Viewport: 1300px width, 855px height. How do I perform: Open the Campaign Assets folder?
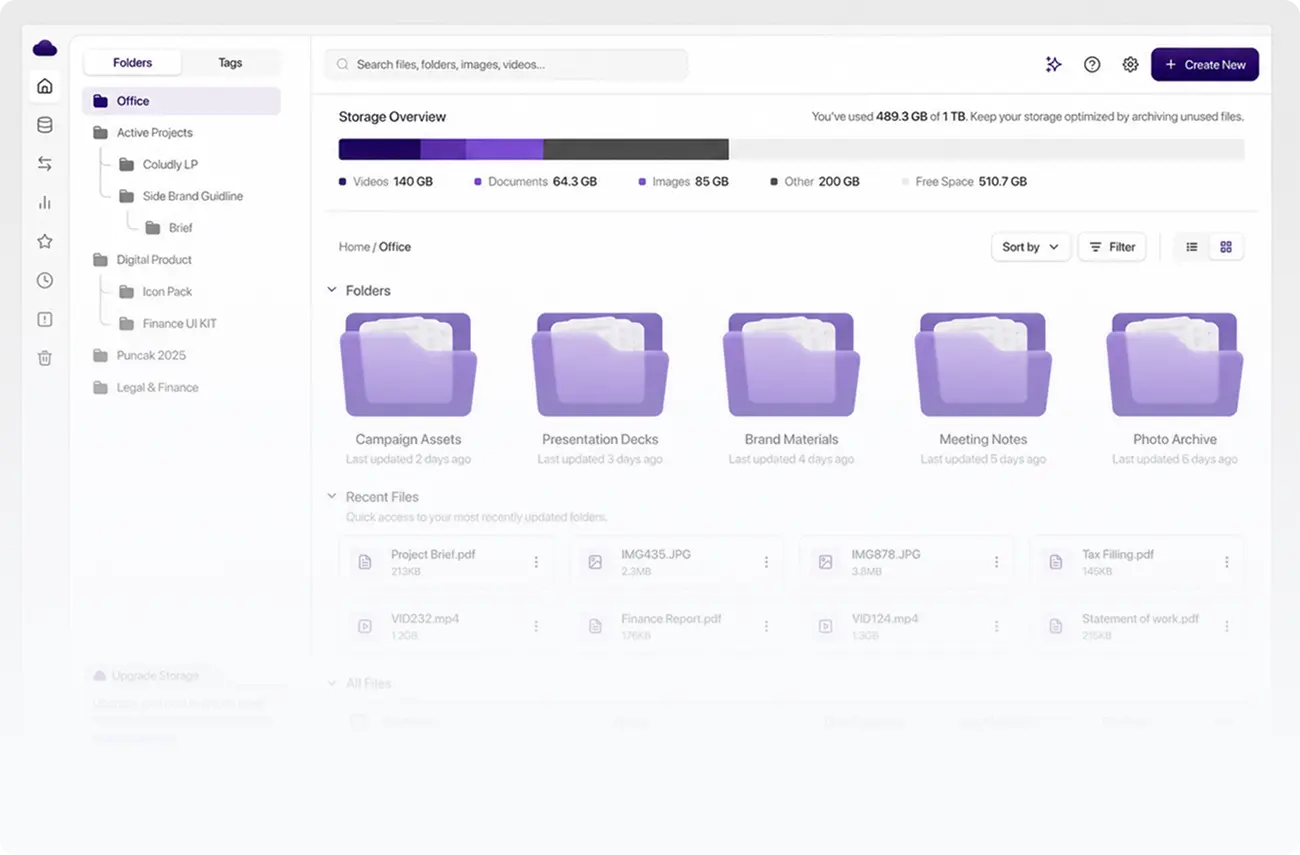[x=408, y=365]
